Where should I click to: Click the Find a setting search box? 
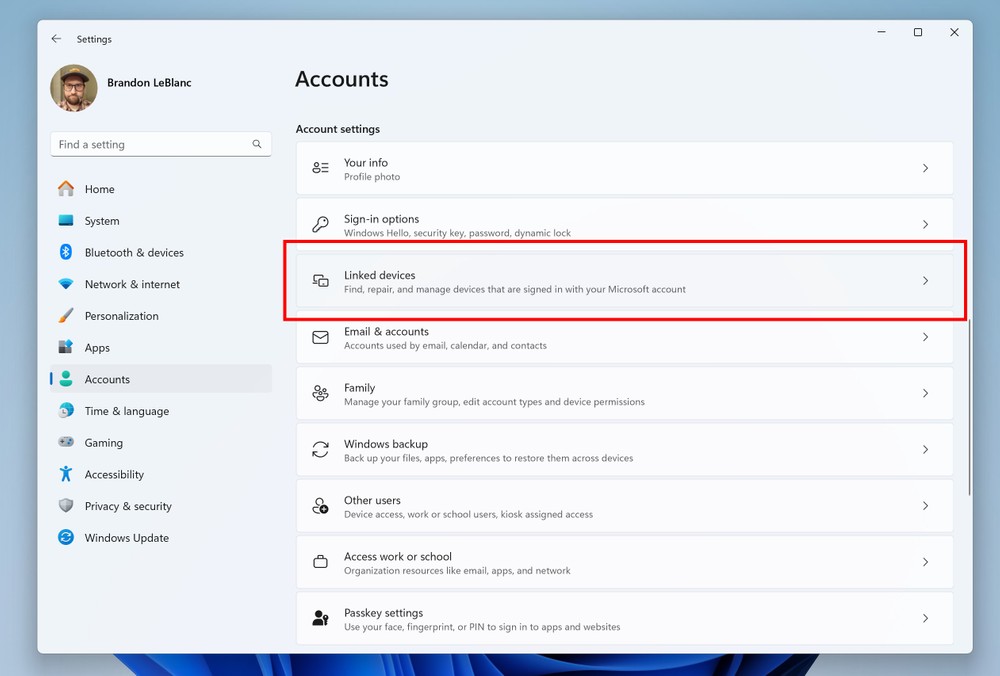(x=150, y=144)
